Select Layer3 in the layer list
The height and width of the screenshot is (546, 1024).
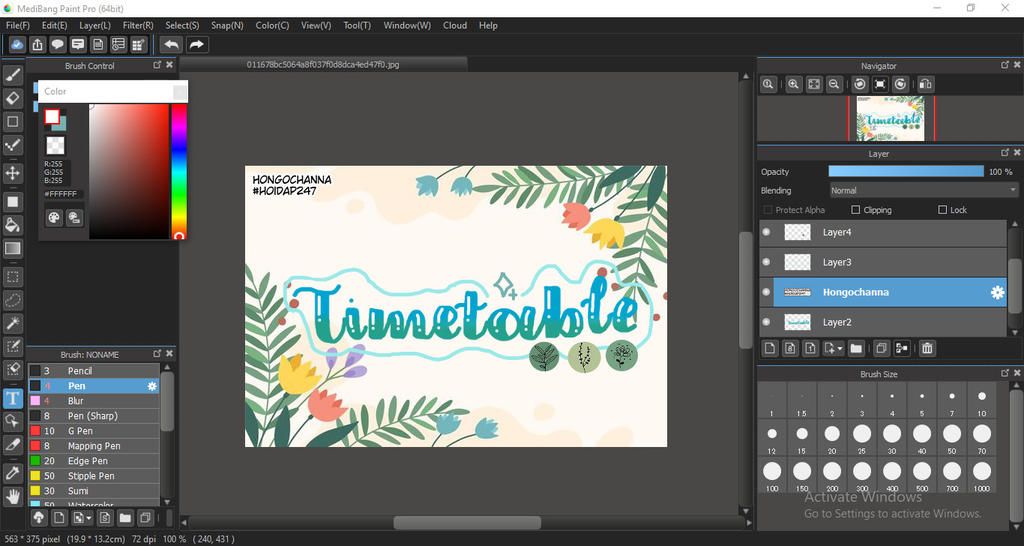click(882, 262)
